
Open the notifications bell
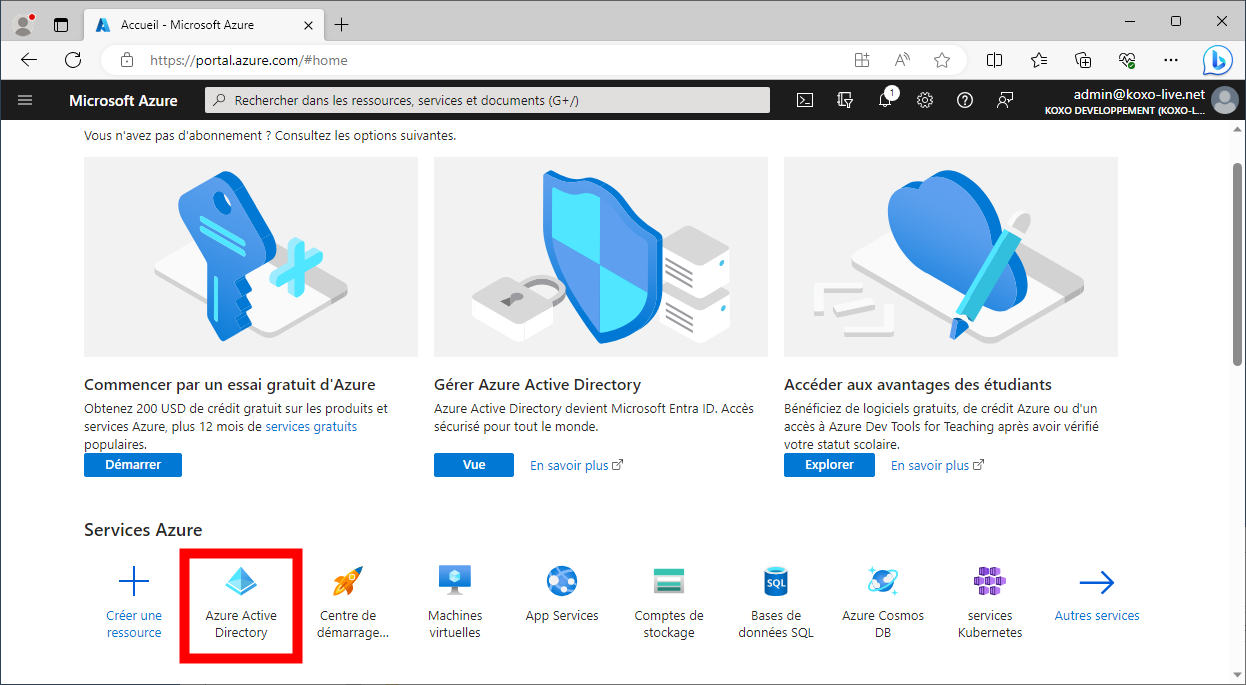pyautogui.click(x=885, y=100)
